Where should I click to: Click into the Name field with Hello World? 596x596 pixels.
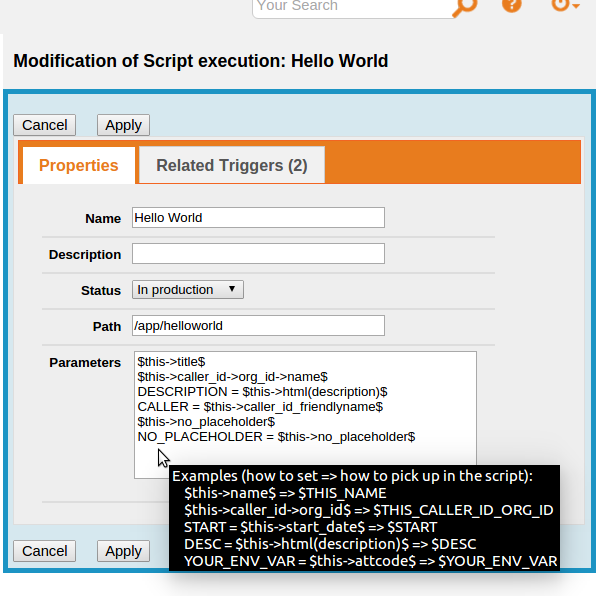(258, 218)
